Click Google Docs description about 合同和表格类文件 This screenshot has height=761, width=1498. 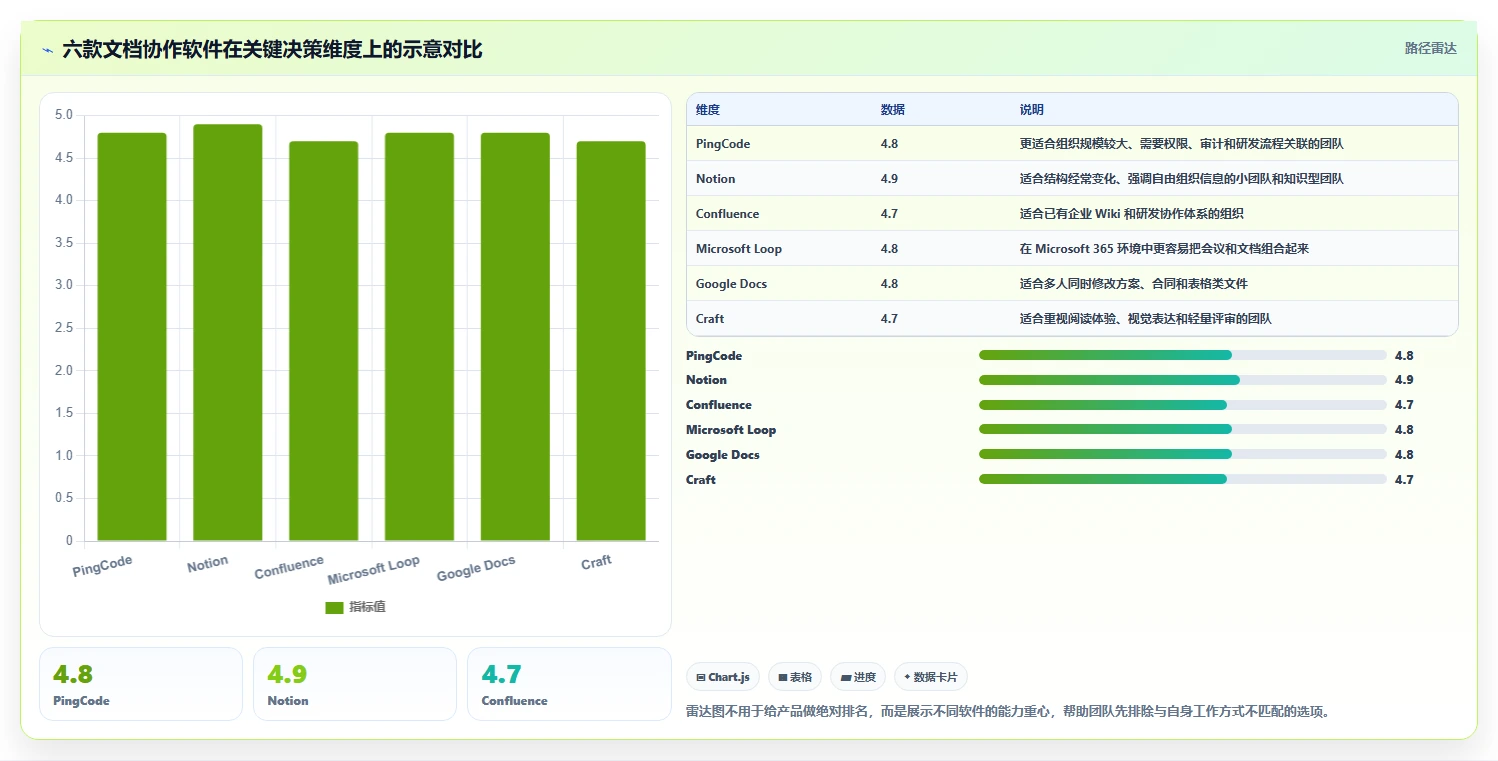(1134, 284)
